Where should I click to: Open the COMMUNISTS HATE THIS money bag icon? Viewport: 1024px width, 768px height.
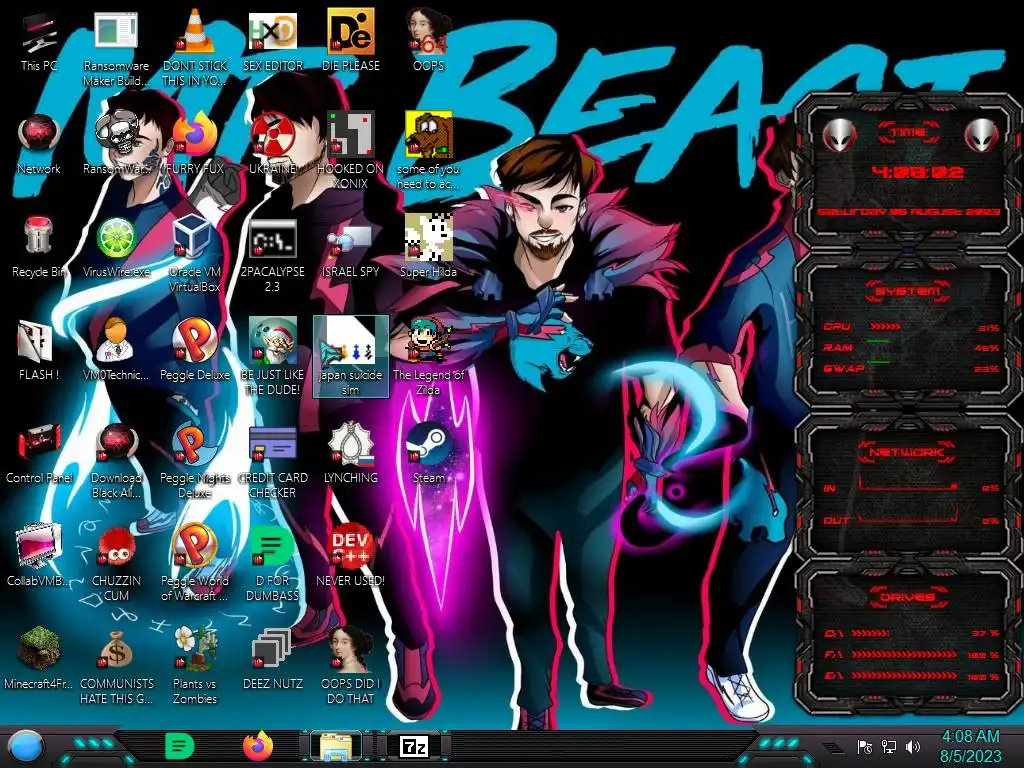click(x=116, y=665)
